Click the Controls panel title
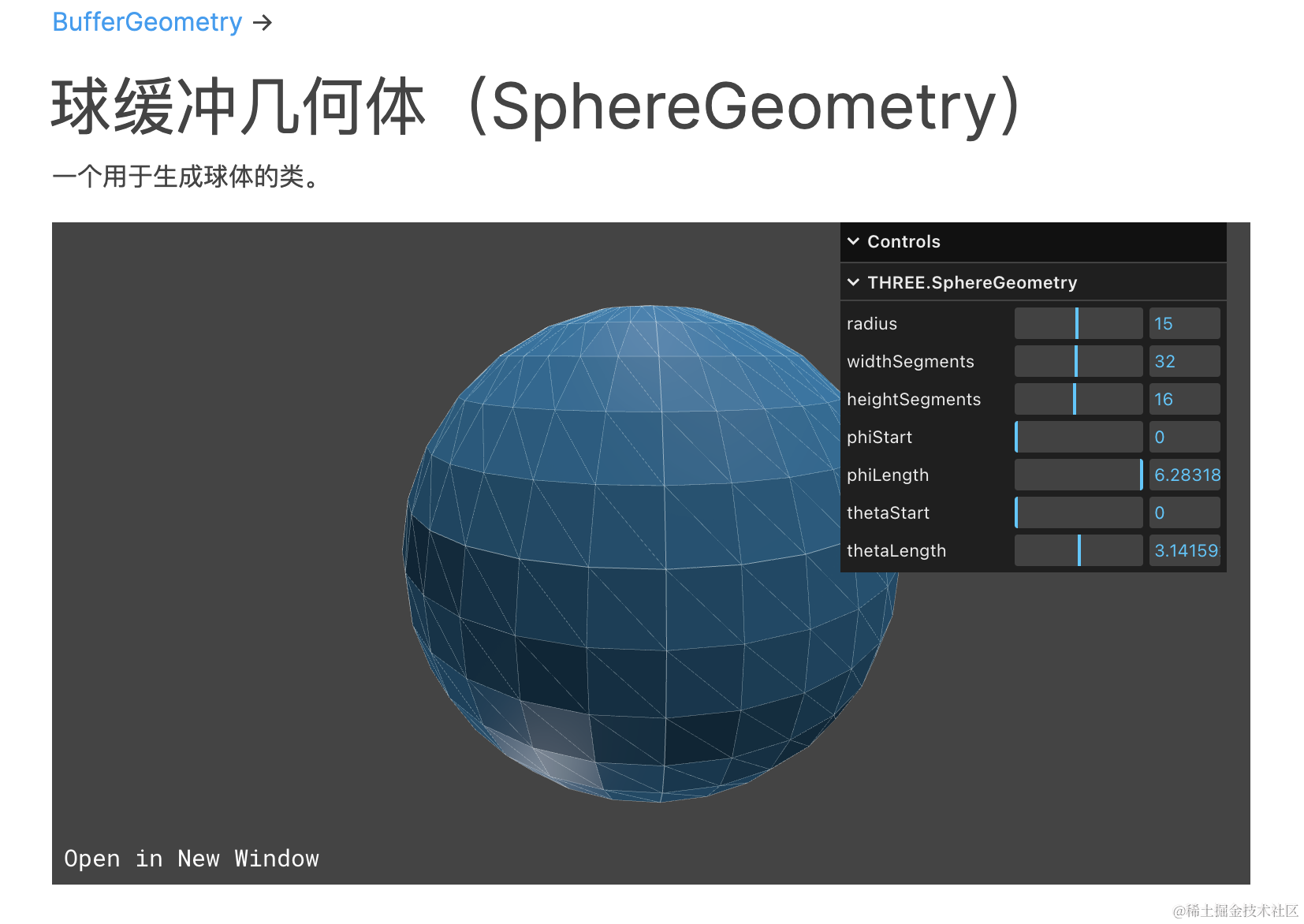The width and height of the screenshot is (1304, 924). tap(903, 241)
